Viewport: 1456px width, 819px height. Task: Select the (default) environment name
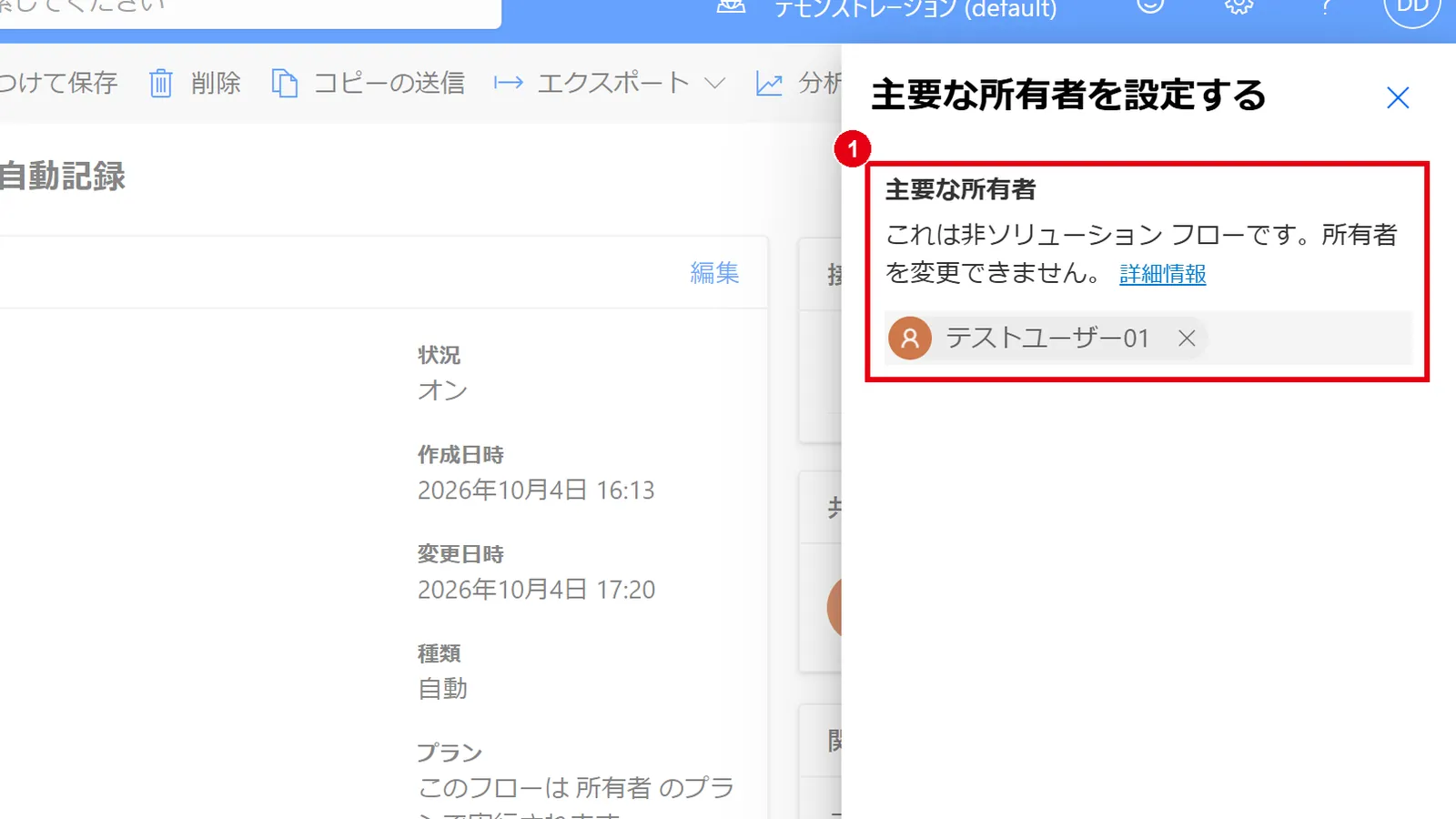click(x=915, y=9)
